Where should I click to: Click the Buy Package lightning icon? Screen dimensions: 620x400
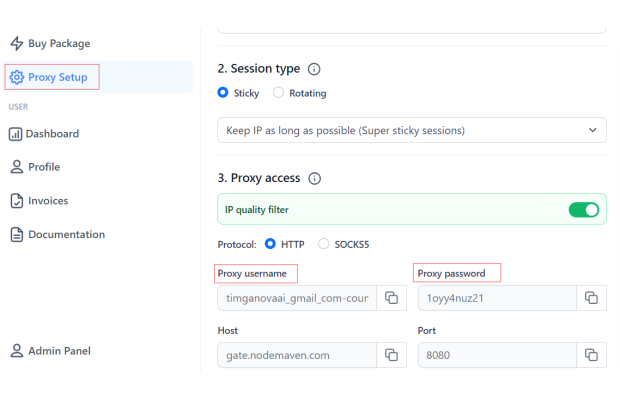[16, 44]
